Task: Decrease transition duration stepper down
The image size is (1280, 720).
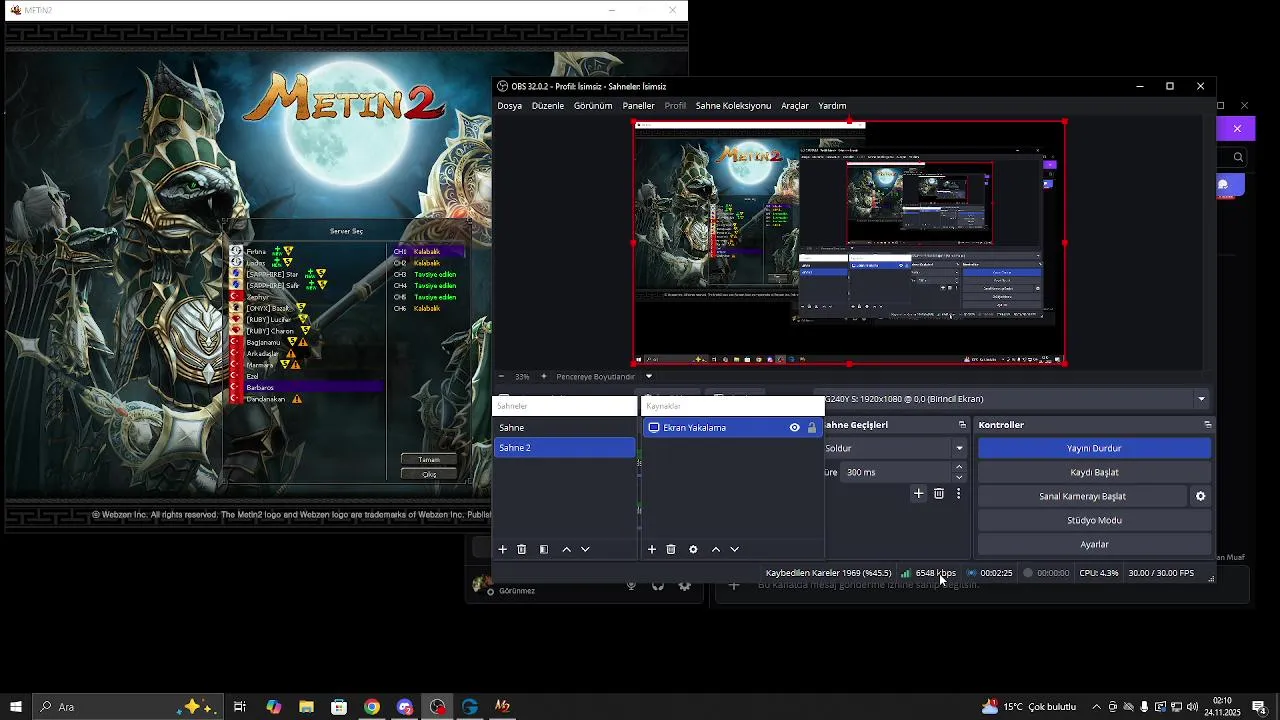Action: pyautogui.click(x=959, y=477)
